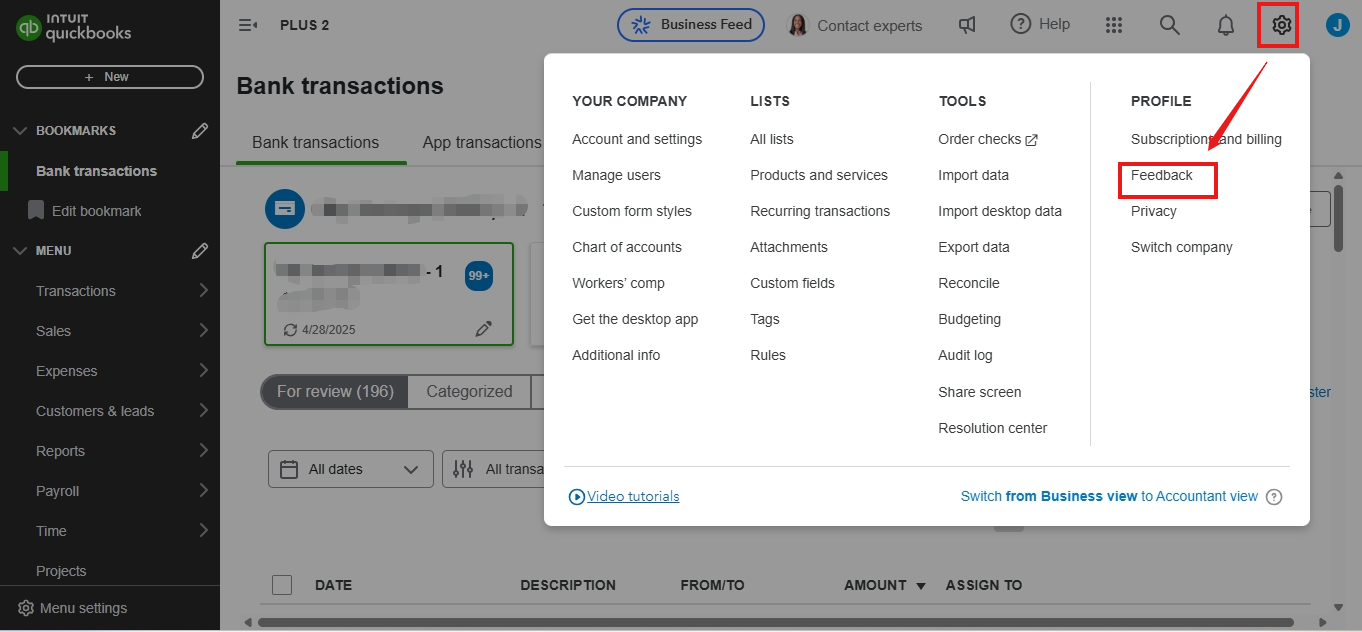Open the All transactions filter dropdown
The image size is (1362, 632).
point(493,469)
